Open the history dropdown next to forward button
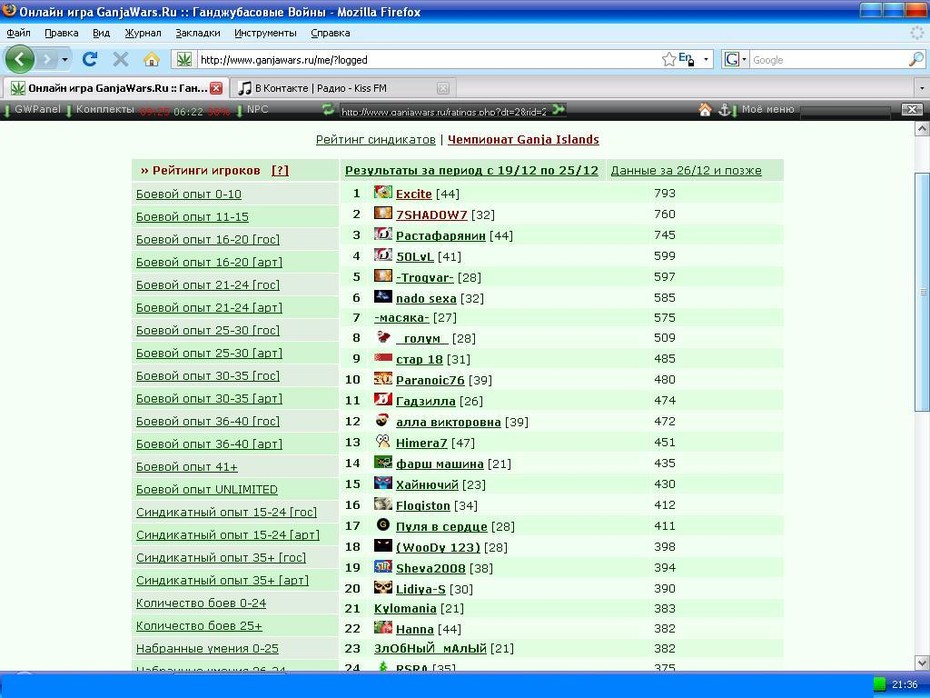This screenshot has width=930, height=698. click(x=65, y=59)
